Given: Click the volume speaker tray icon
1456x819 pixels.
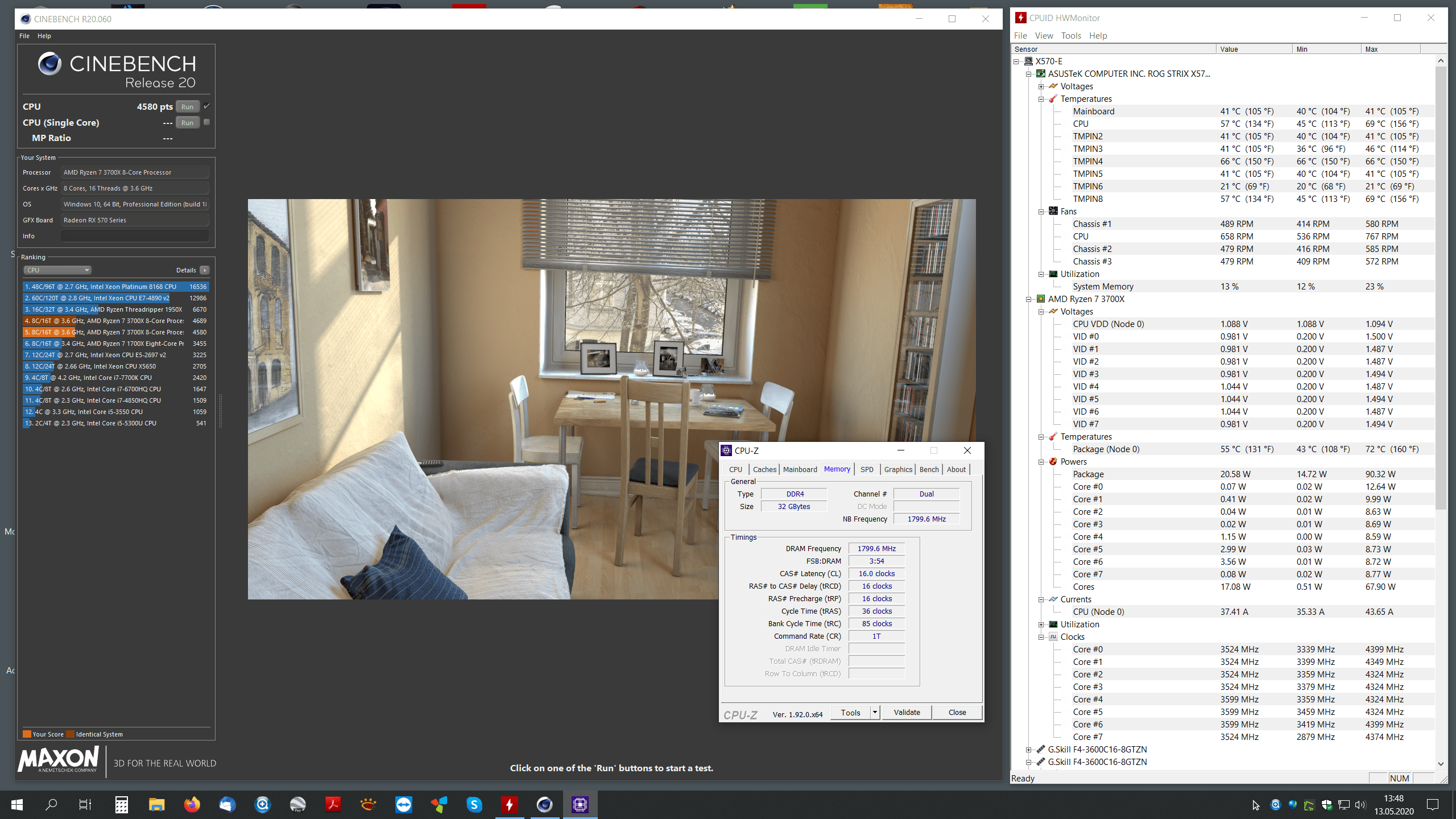Looking at the screenshot, I should 1360,805.
